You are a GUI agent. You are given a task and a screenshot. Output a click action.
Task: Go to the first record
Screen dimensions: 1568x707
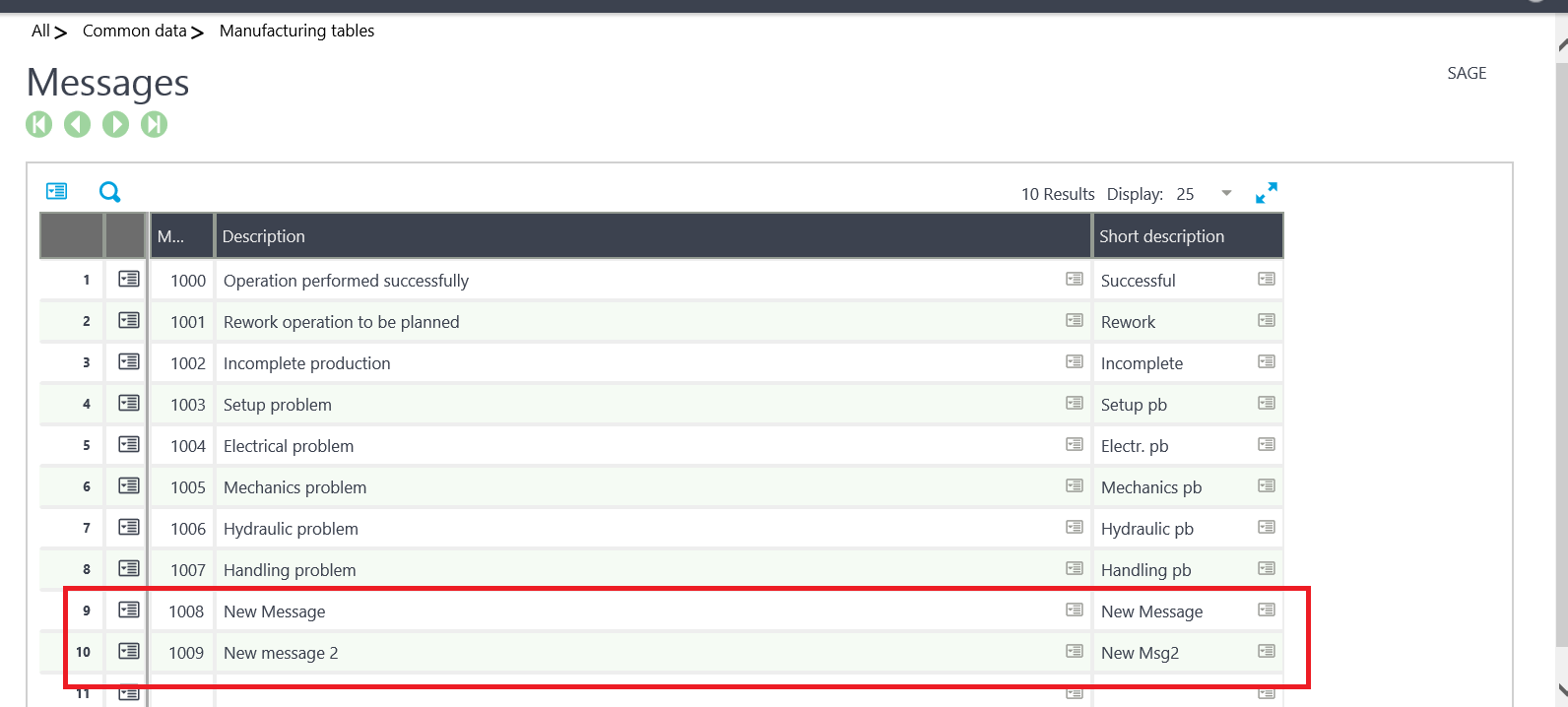click(x=39, y=124)
